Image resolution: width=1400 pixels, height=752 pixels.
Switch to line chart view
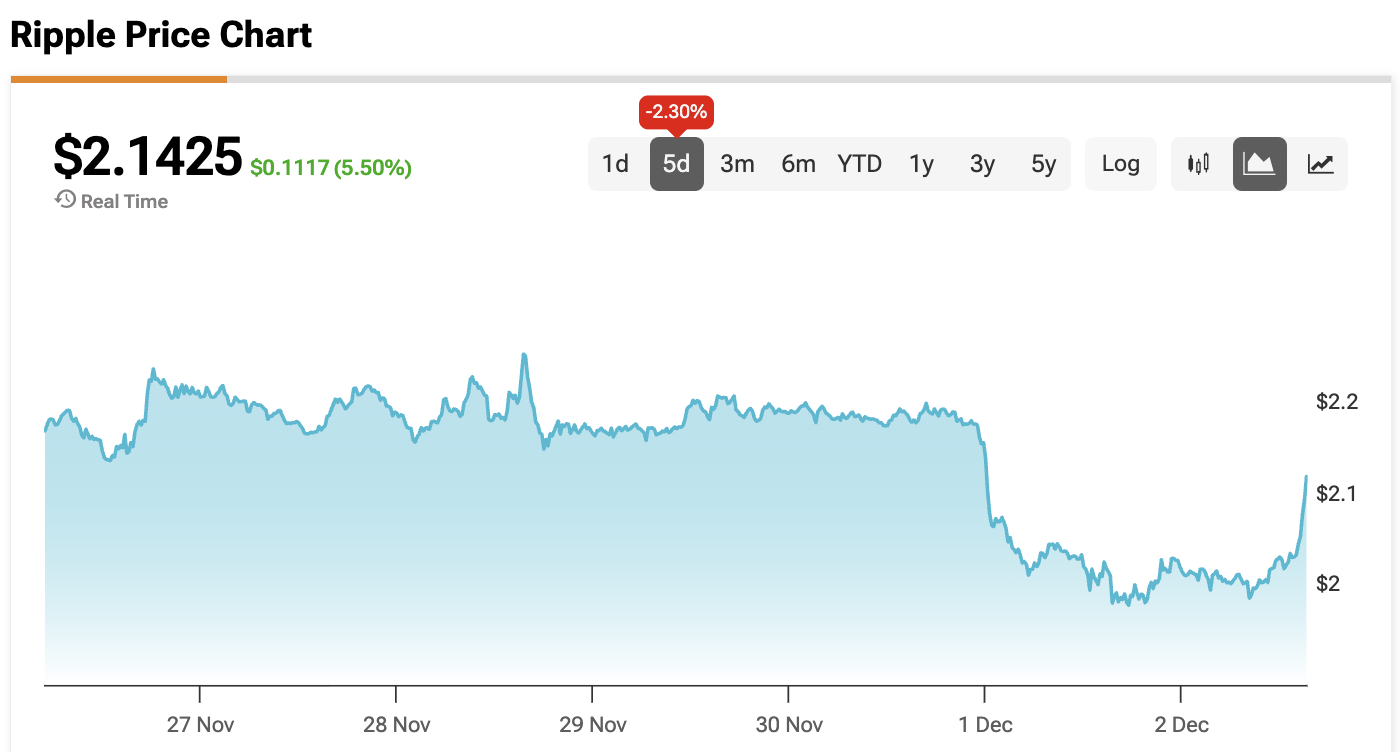1320,164
